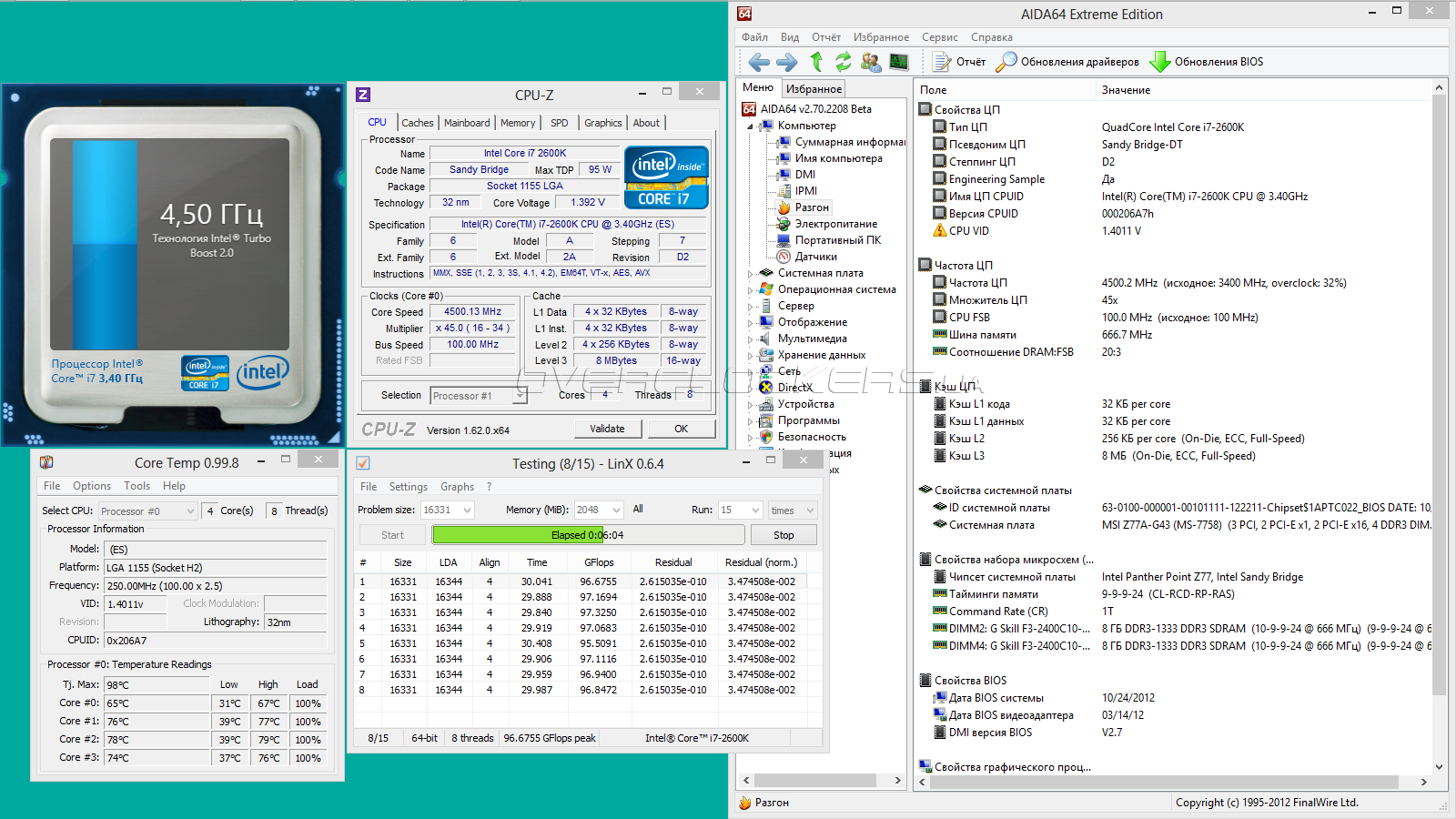Select Электропитание in the AIDA64 tree

point(835,224)
